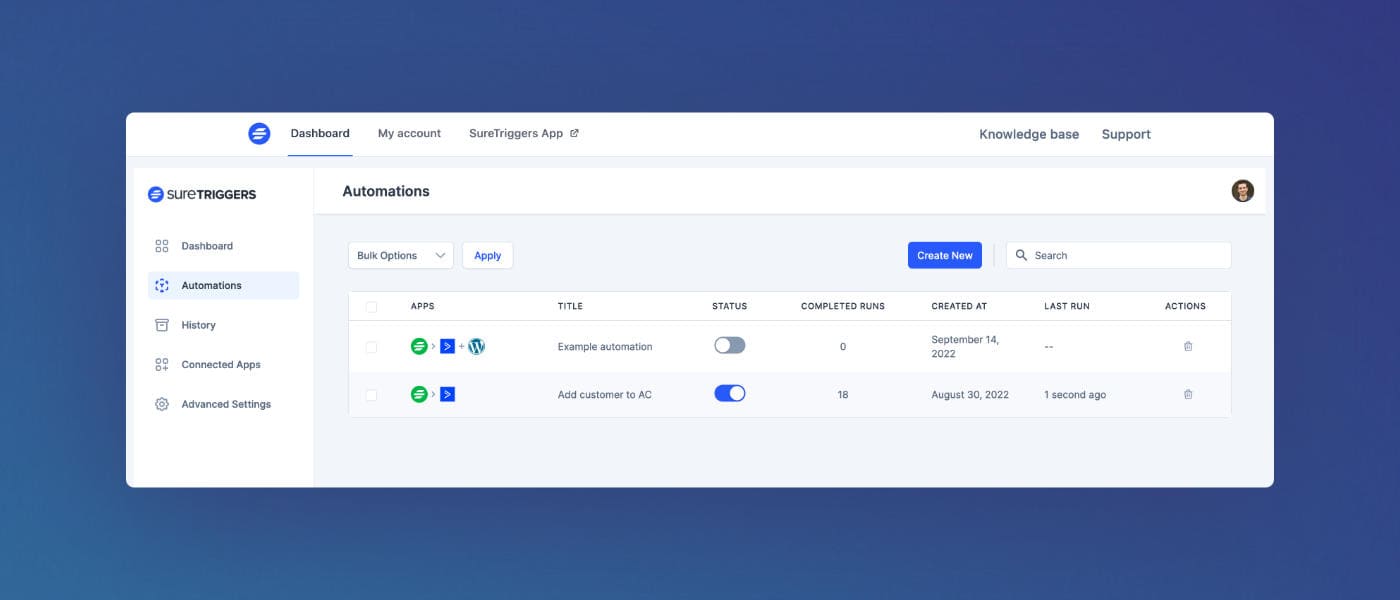1400x600 pixels.
Task: Select the History archive icon in sidebar
Action: (162, 325)
